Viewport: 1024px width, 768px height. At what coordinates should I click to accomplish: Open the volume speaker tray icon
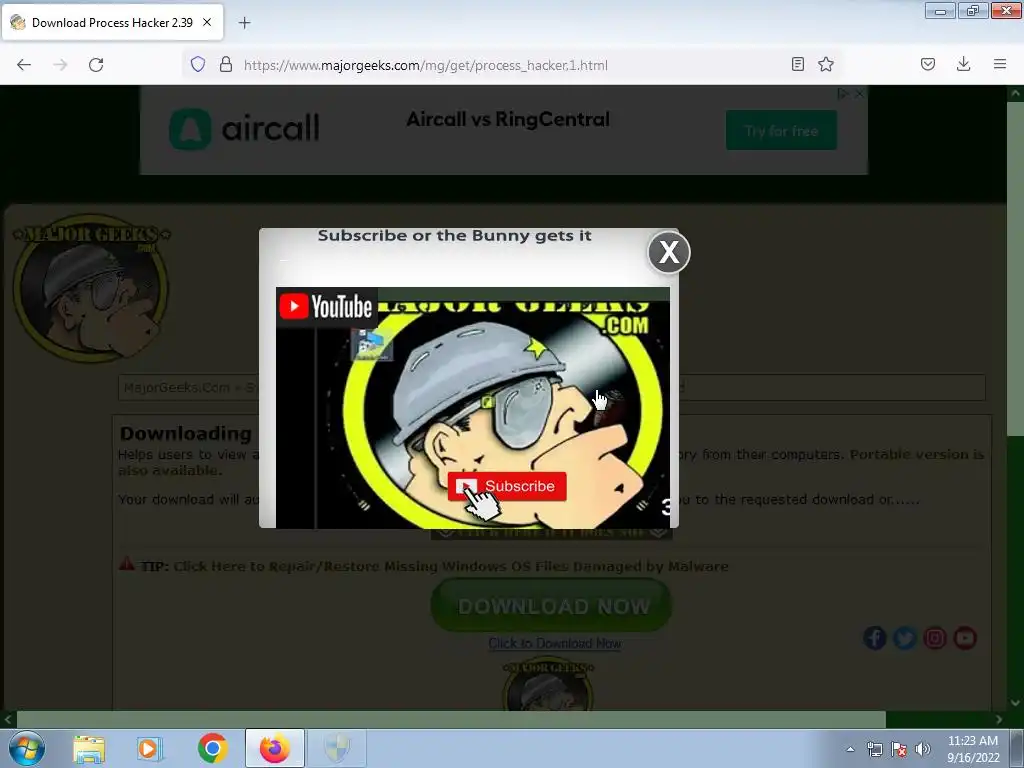tap(923, 749)
